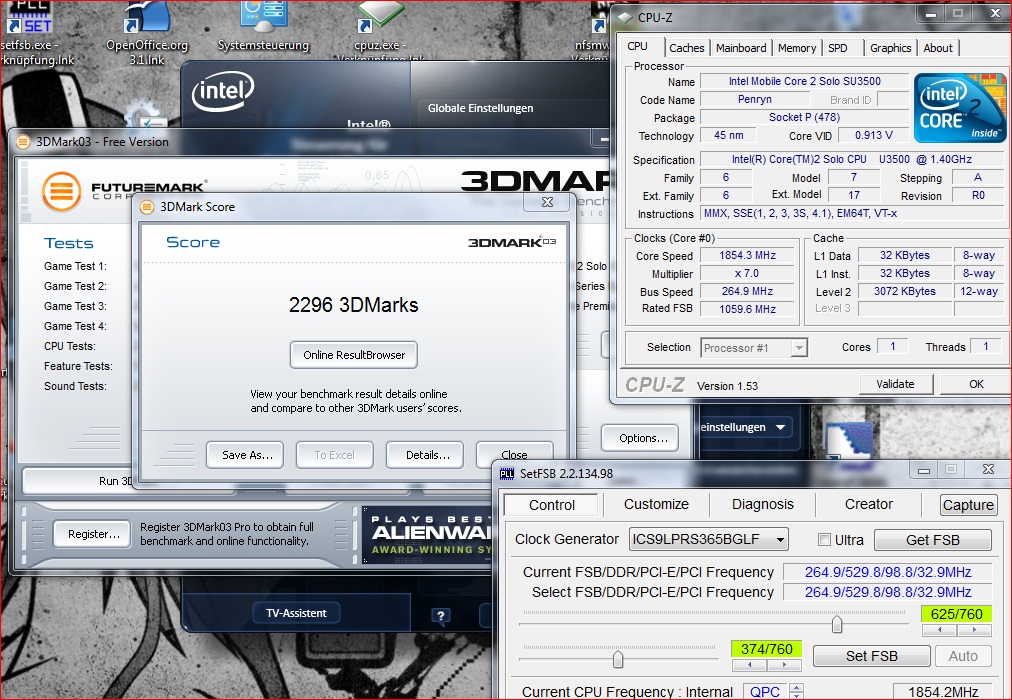Click the Intel logo in the graphics panel
This screenshot has height=700, width=1012.
tap(223, 91)
